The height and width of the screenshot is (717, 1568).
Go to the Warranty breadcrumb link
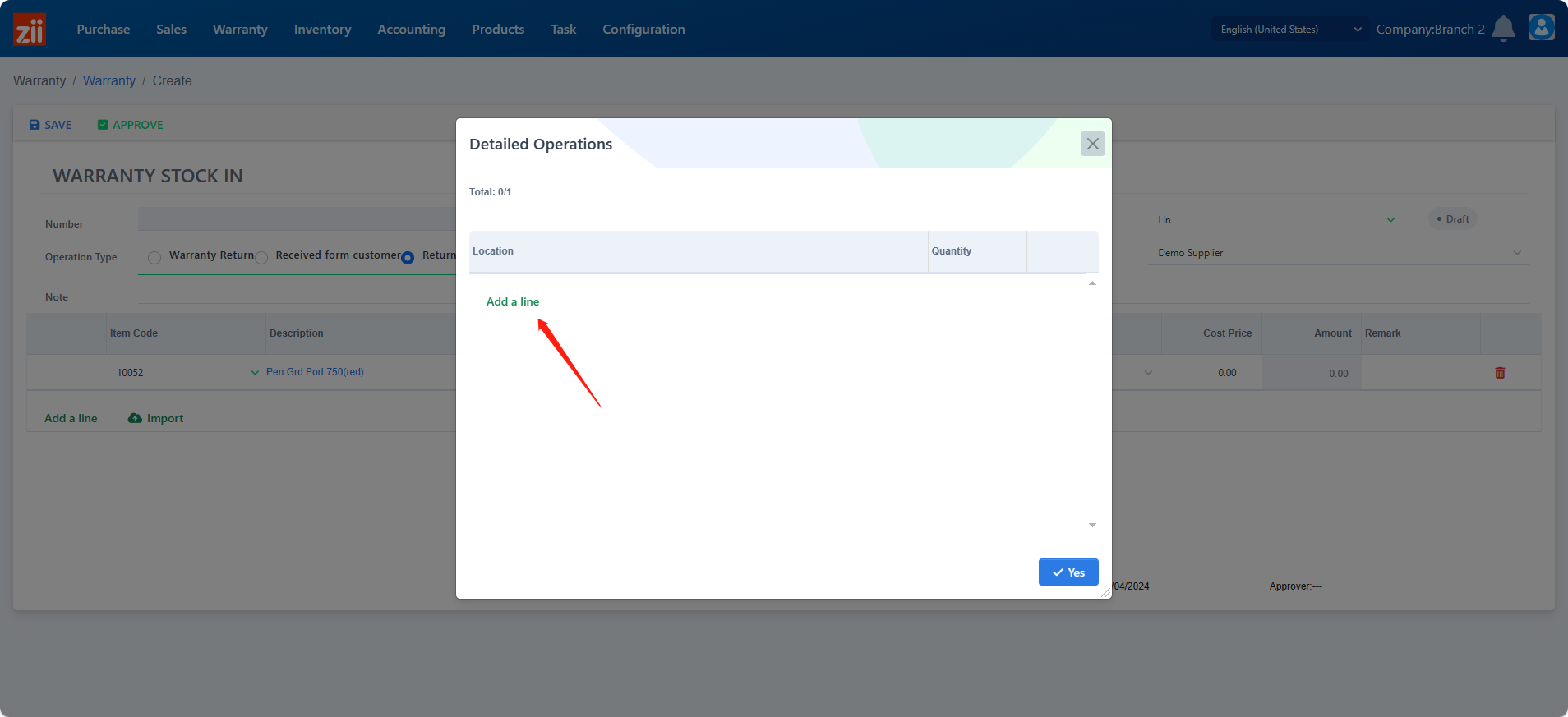[x=109, y=80]
